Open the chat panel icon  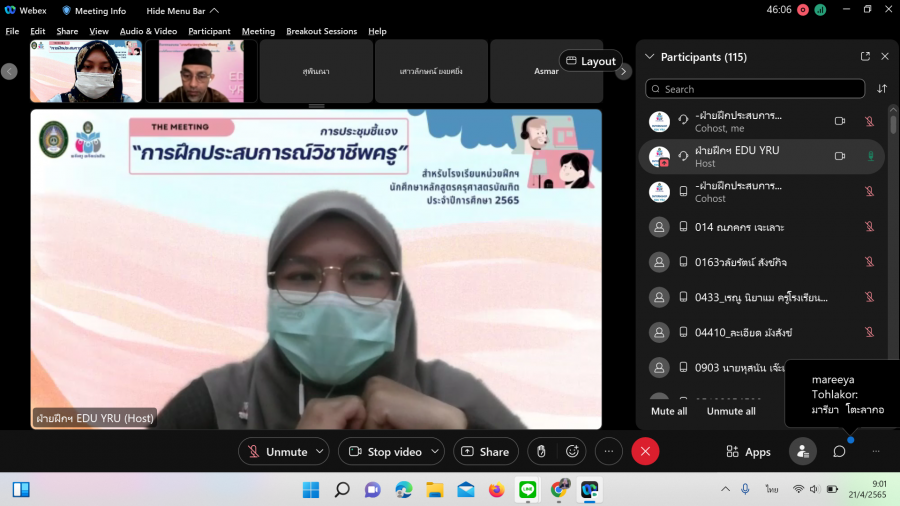point(839,452)
